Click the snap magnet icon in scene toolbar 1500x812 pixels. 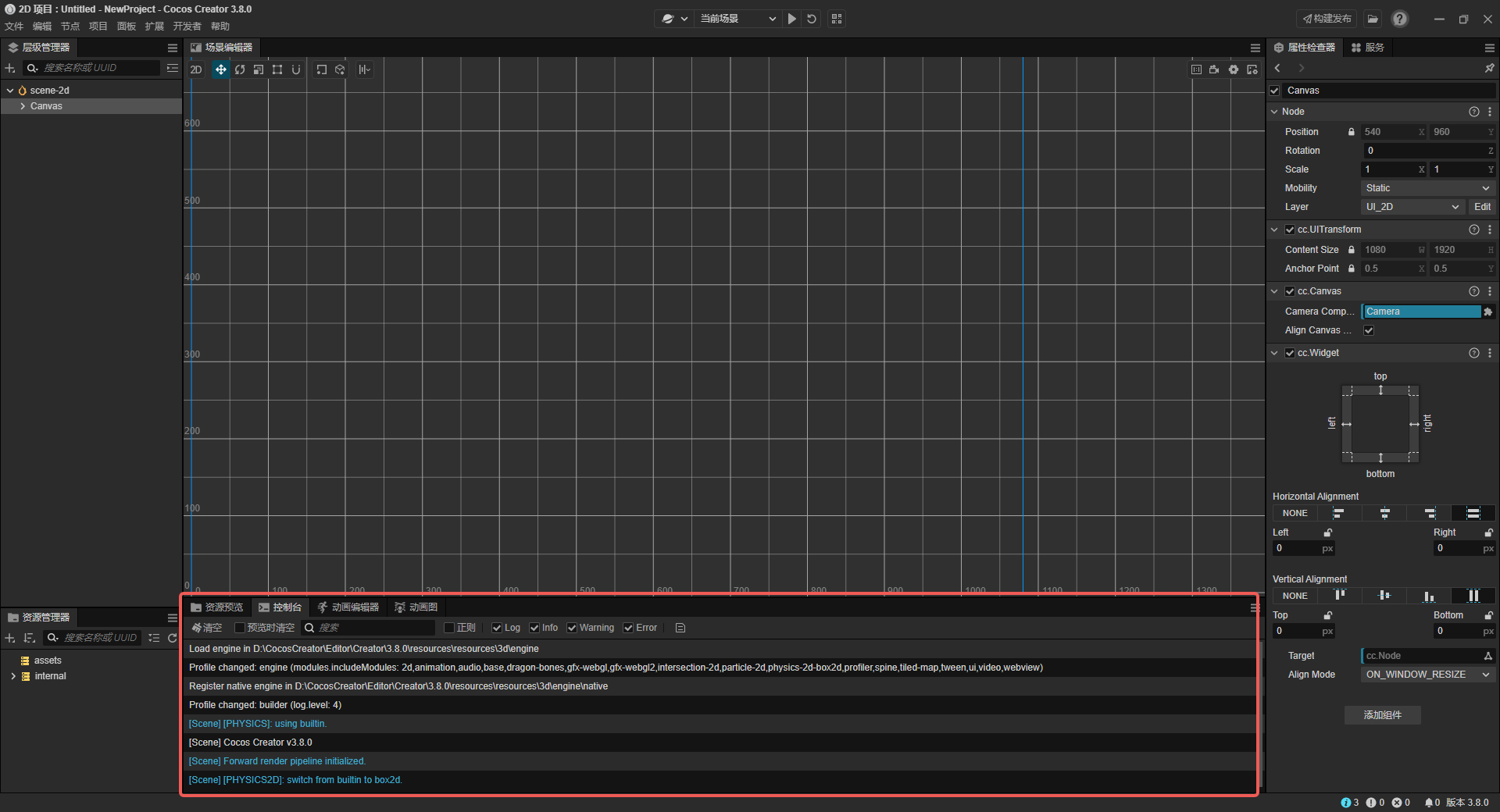[296, 69]
